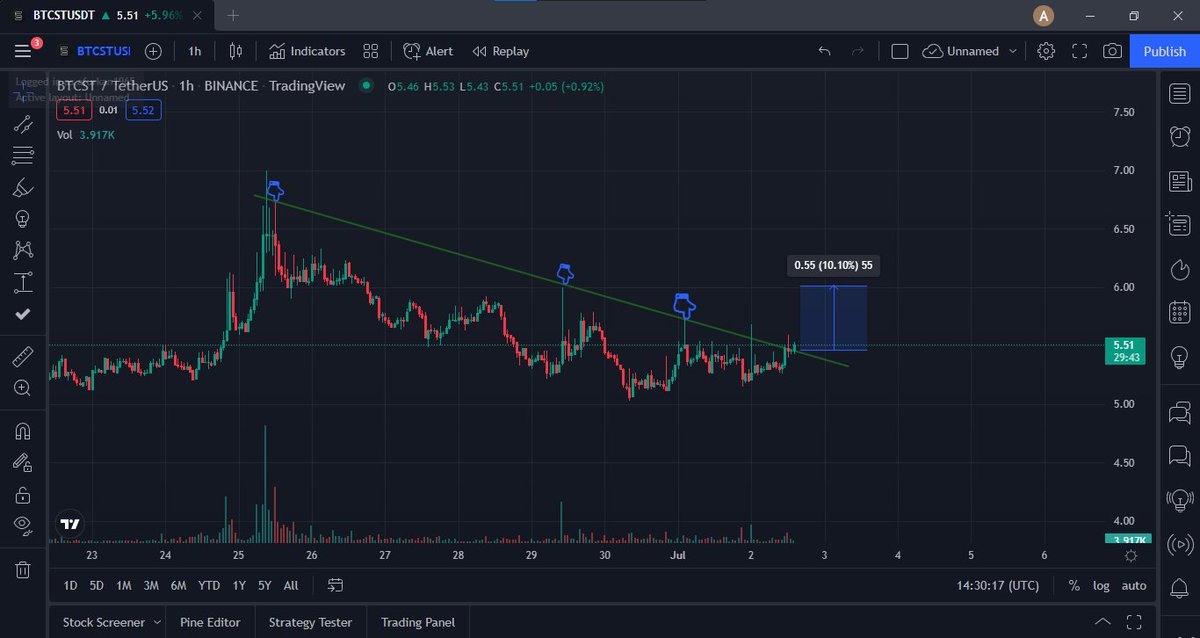Select the Trend Line drawing tool
This screenshot has width=1200, height=638.
23,124
